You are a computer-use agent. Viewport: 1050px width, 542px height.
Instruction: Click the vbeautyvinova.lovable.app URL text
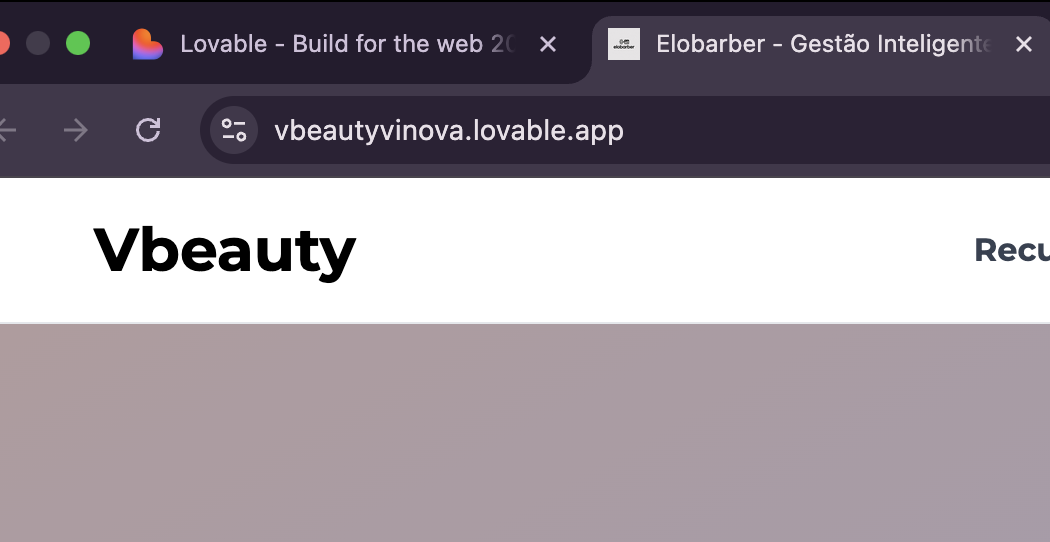tap(449, 130)
